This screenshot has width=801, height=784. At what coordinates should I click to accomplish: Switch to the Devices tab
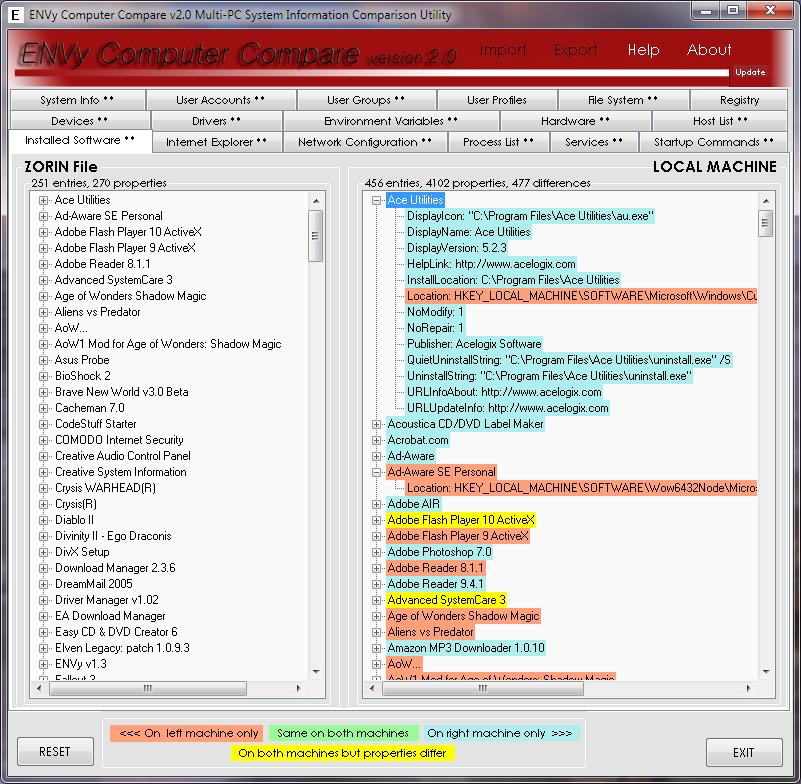pos(80,121)
